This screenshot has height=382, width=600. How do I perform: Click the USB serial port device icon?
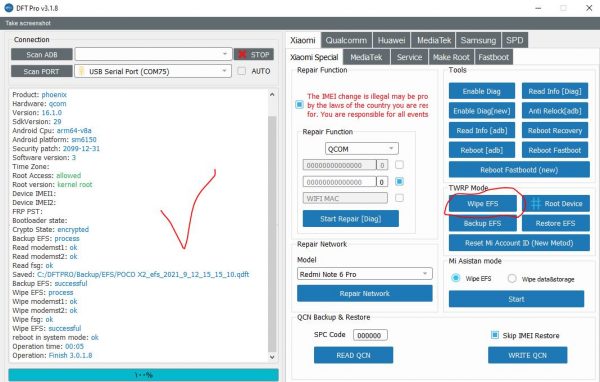[81, 71]
